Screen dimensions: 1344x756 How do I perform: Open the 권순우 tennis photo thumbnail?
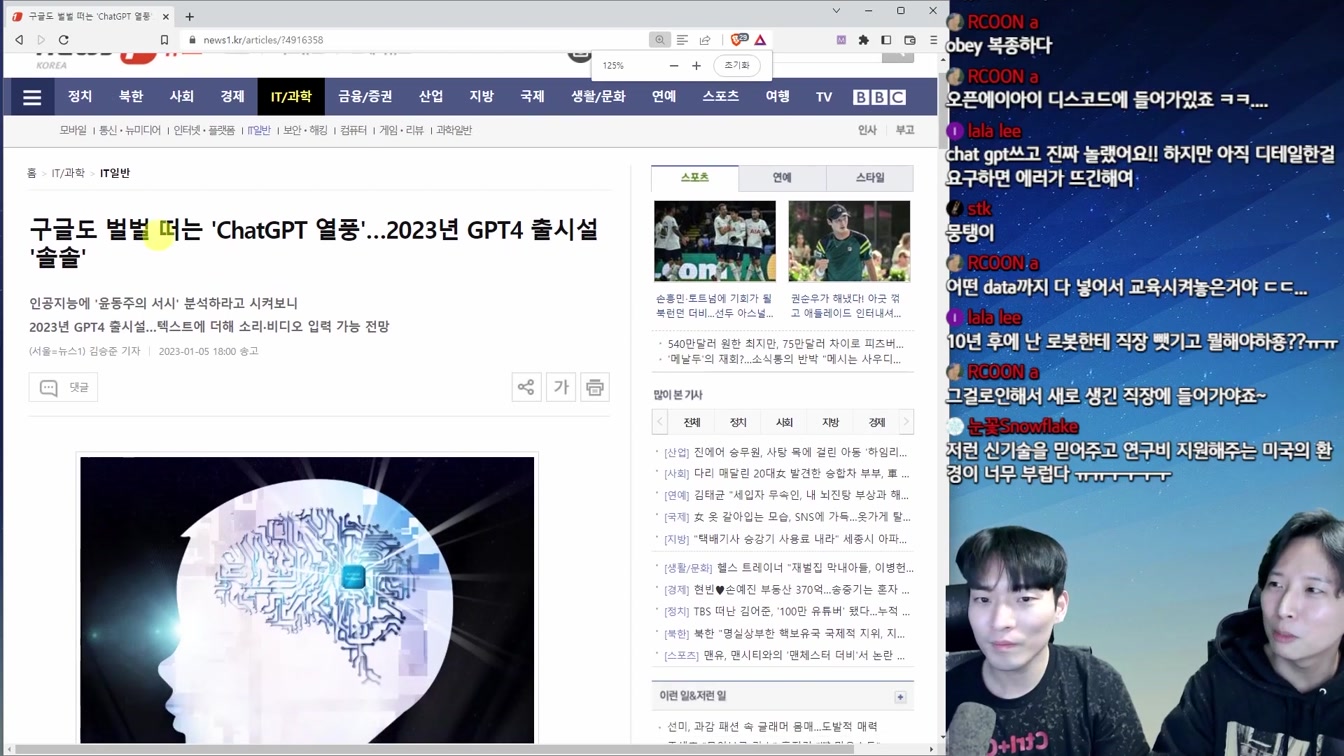click(x=849, y=241)
